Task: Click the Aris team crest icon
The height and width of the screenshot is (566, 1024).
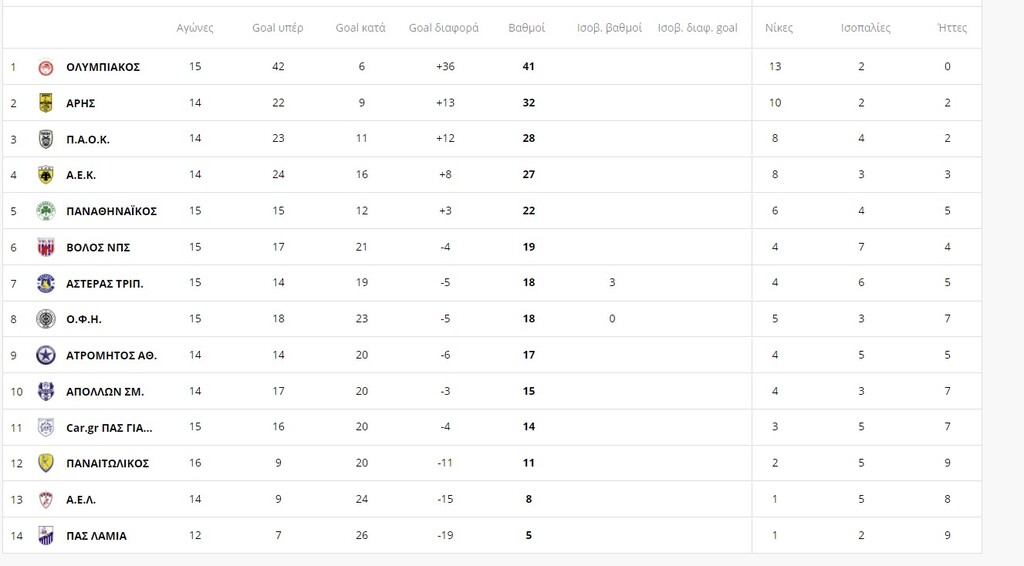Action: (46, 102)
